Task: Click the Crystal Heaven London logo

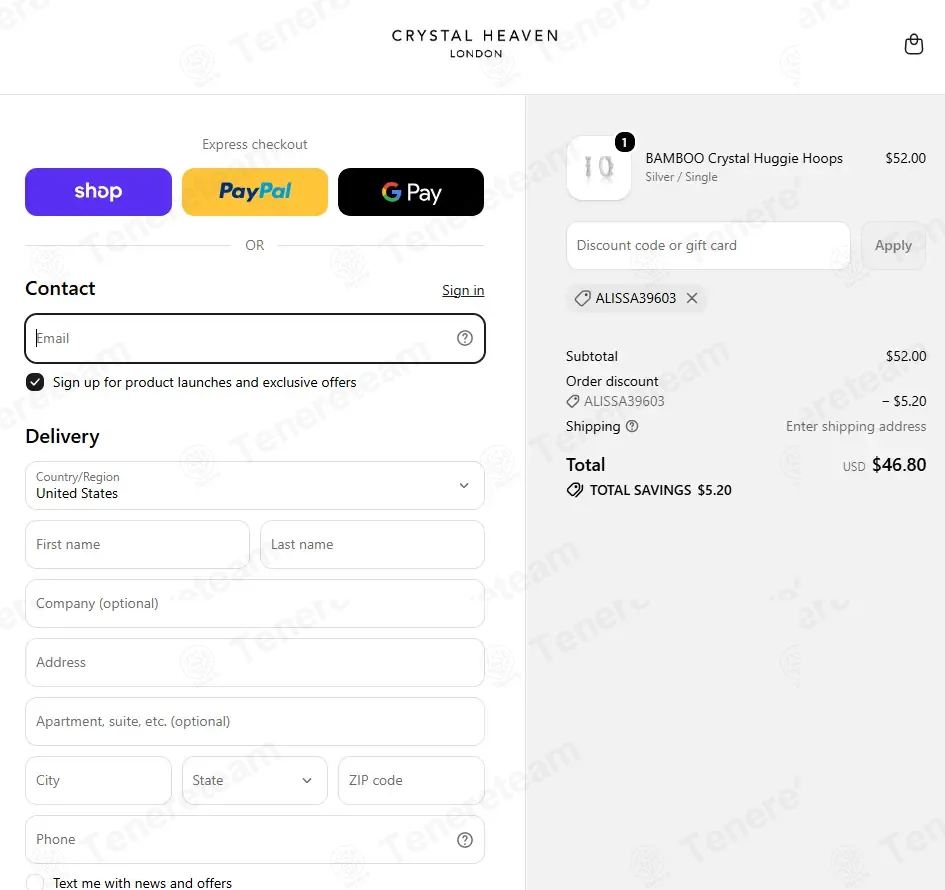Action: tap(475, 43)
